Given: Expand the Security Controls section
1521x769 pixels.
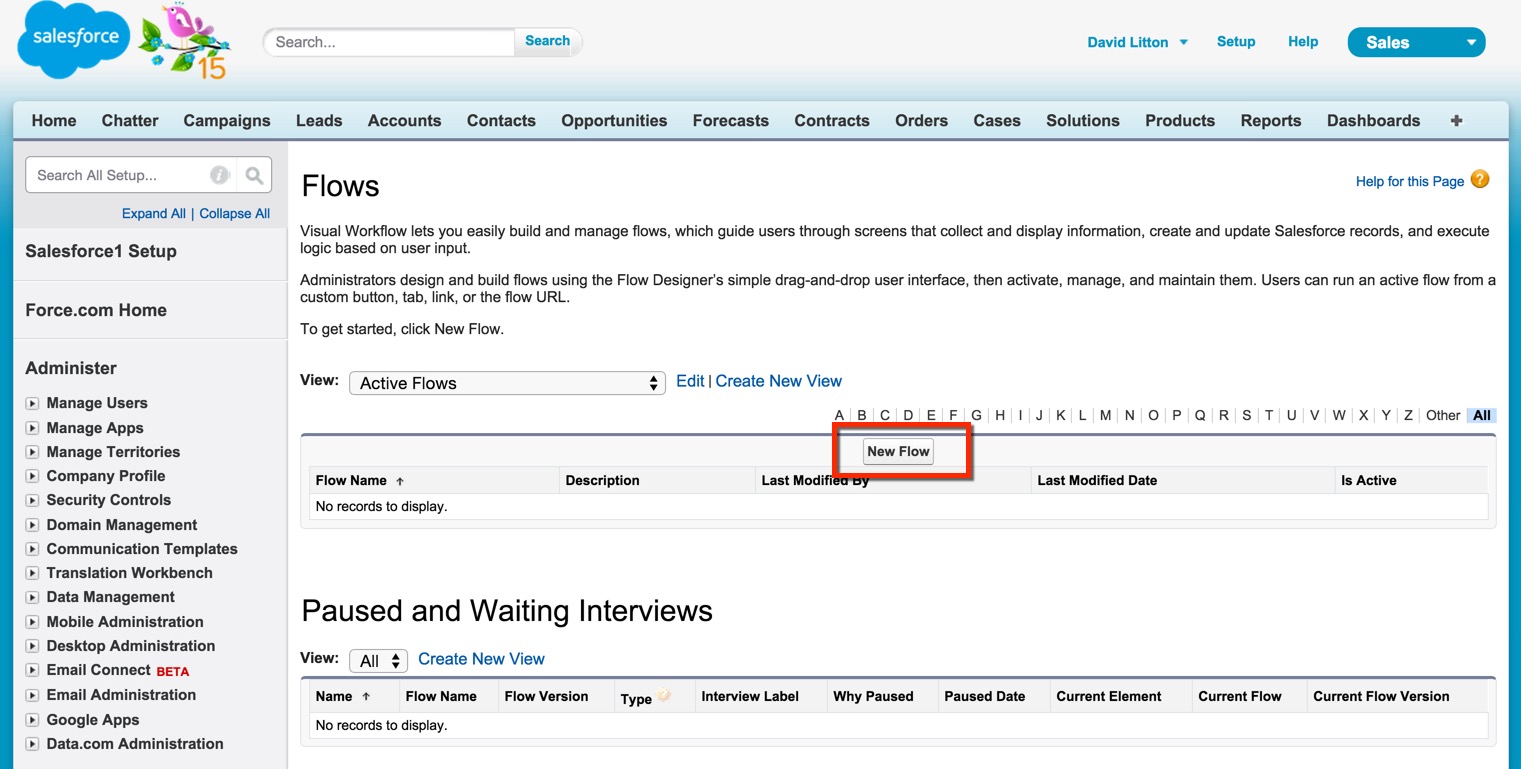Looking at the screenshot, I should [32, 501].
